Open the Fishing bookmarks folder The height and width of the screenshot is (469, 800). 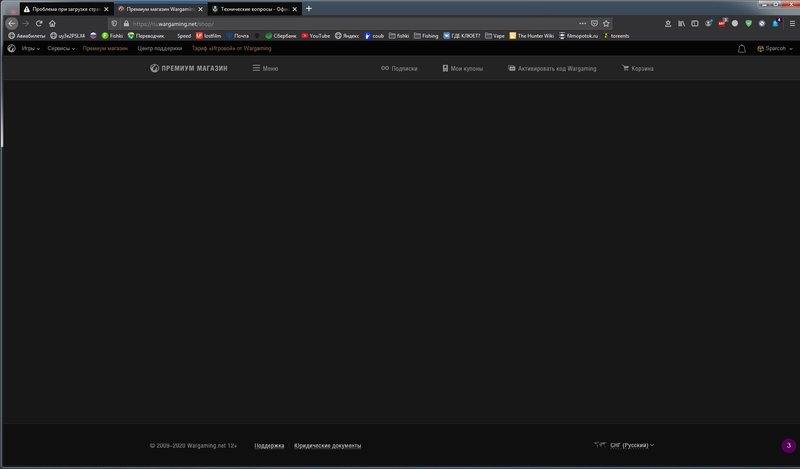(x=426, y=36)
